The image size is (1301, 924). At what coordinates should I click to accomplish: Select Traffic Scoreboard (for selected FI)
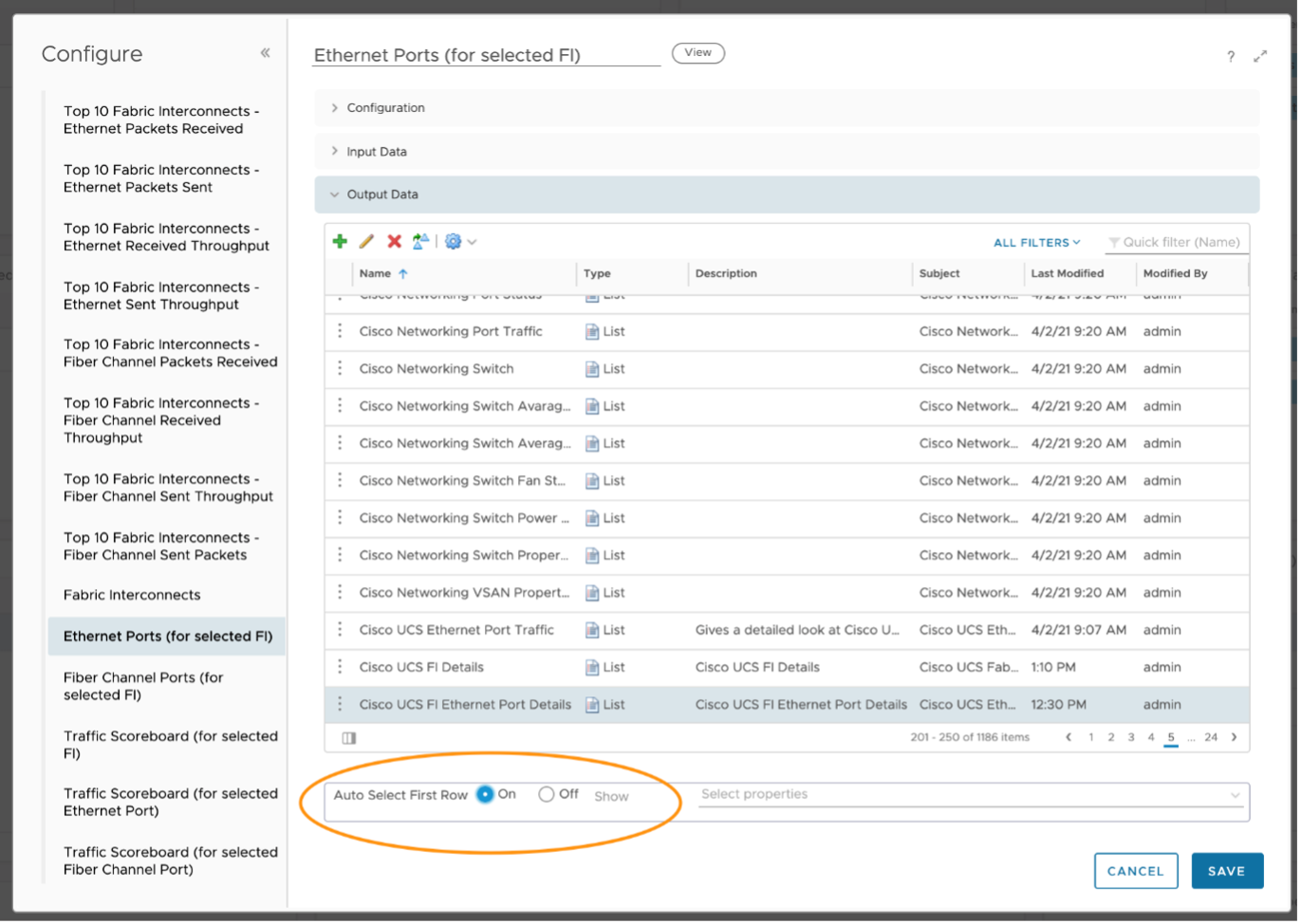coord(170,745)
